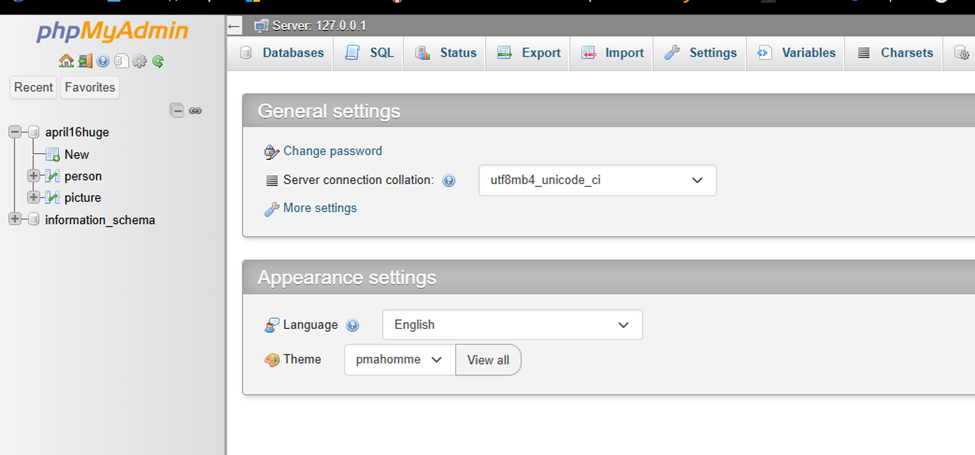Click the Home icon under phpMyAdmin logo
This screenshot has width=975, height=455.
(x=66, y=61)
